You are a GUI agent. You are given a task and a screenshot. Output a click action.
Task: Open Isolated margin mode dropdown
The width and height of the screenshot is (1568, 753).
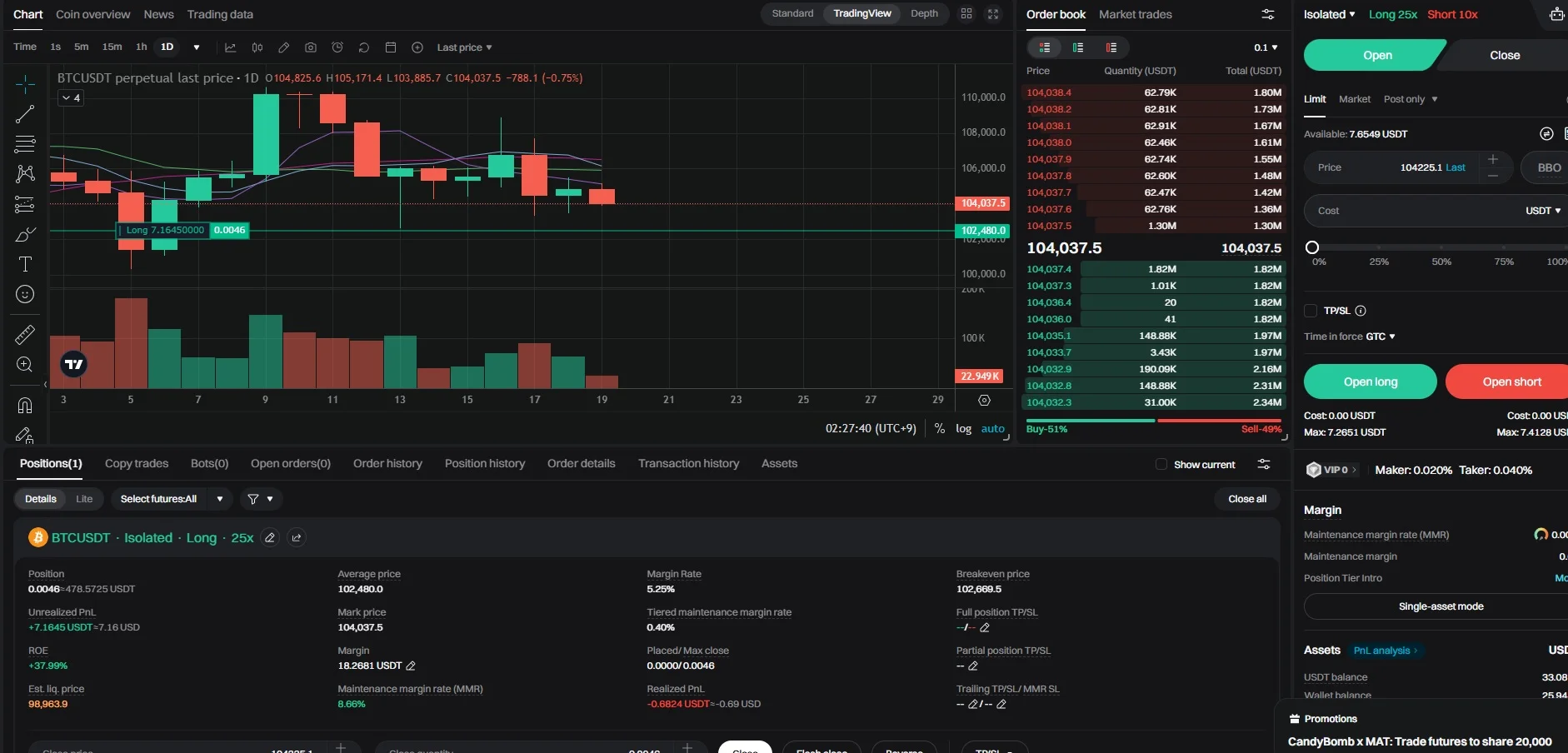click(x=1329, y=14)
